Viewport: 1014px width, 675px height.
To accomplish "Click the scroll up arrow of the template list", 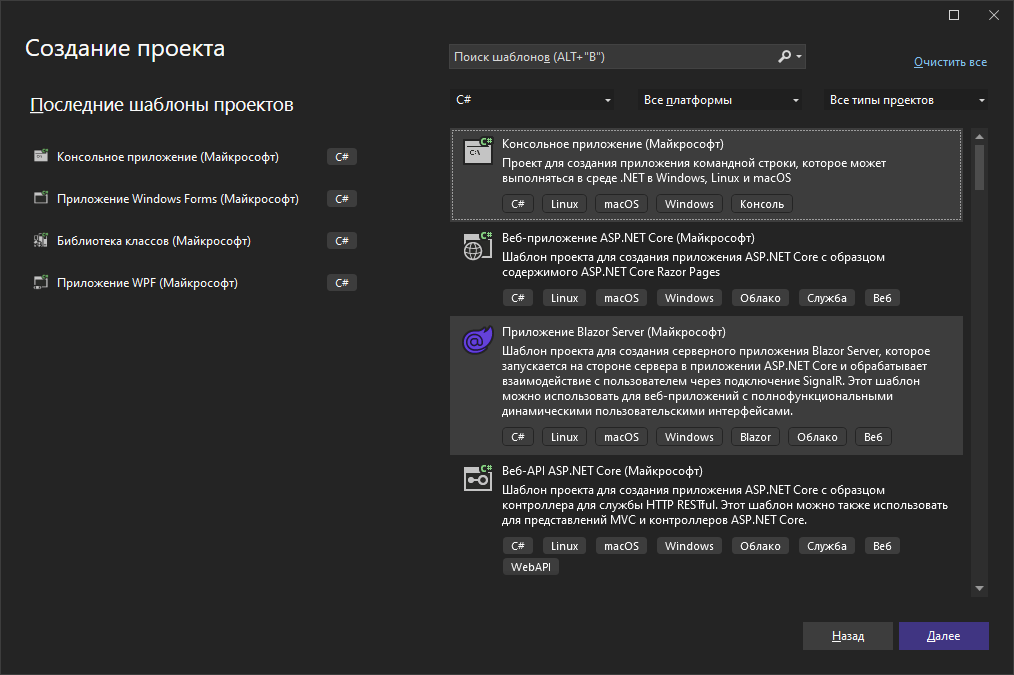I will click(x=979, y=136).
